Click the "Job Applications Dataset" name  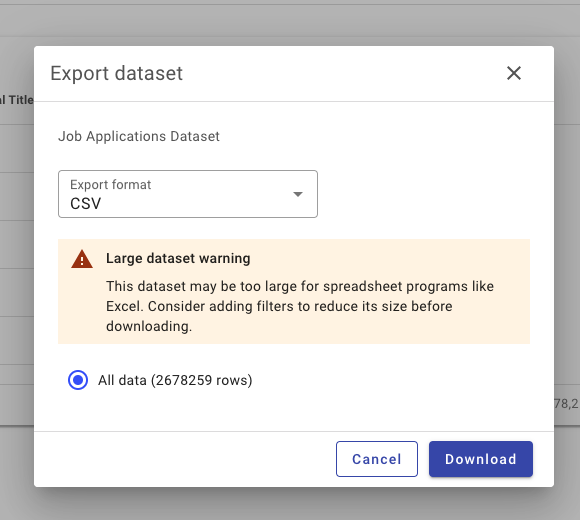click(x=139, y=136)
